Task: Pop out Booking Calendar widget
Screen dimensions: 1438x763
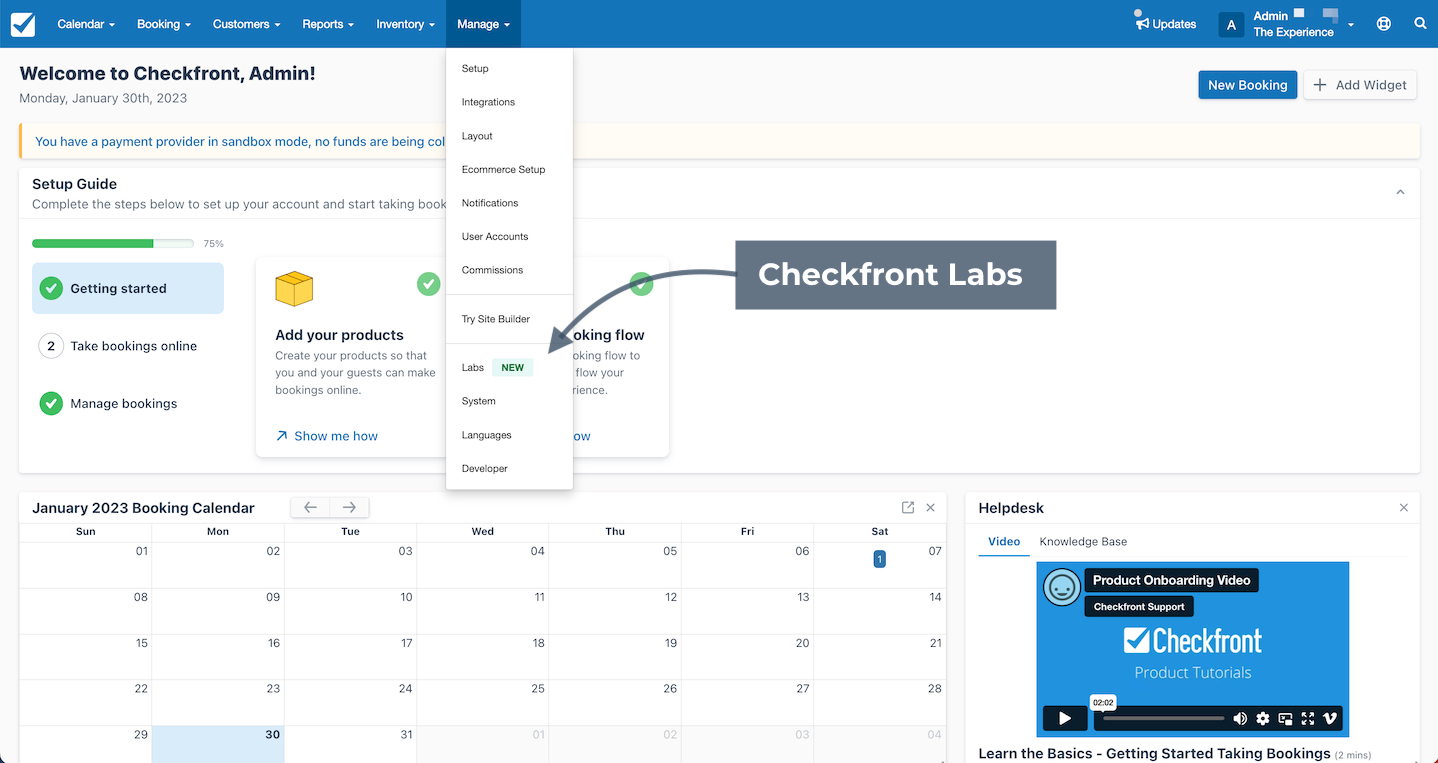Action: pyautogui.click(x=908, y=508)
